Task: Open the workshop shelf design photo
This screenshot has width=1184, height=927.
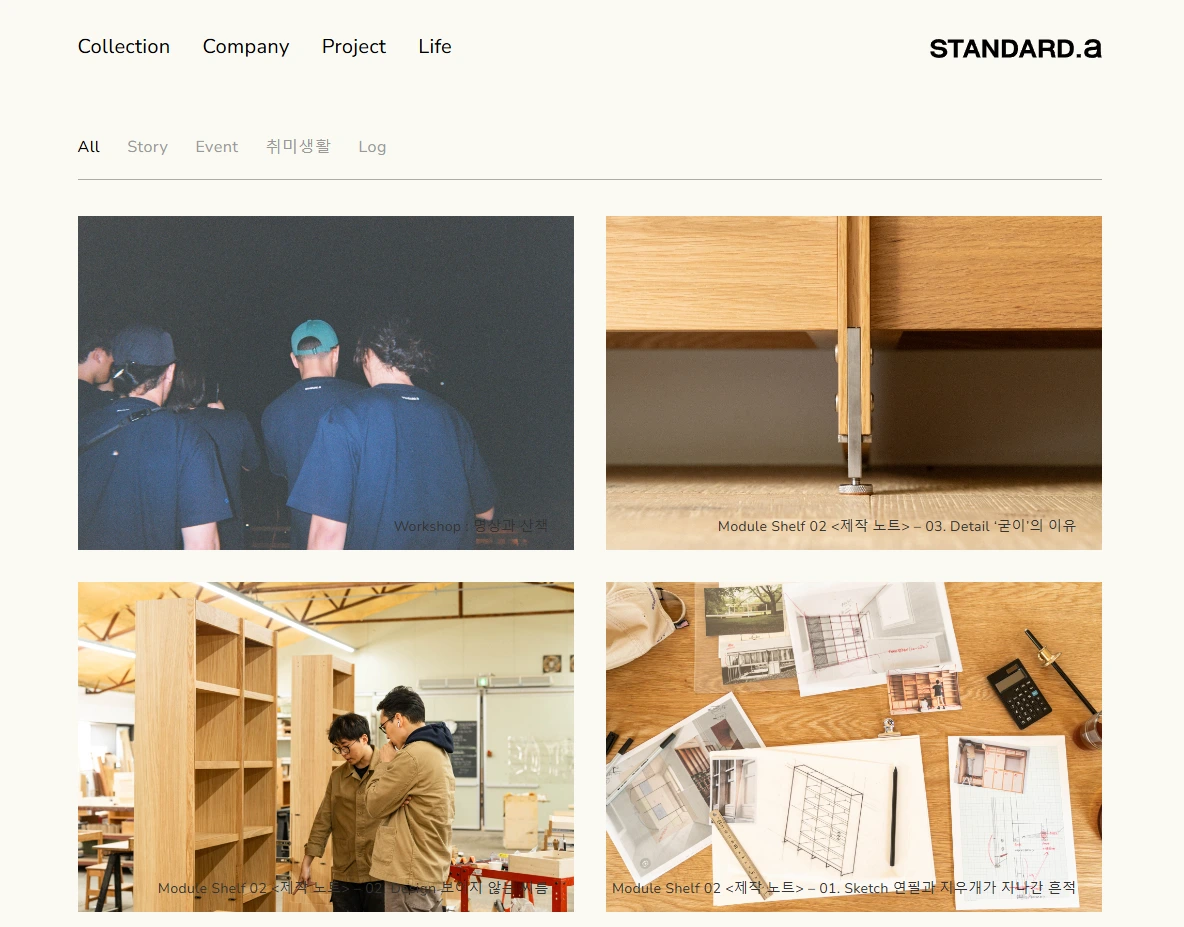Action: (x=325, y=747)
